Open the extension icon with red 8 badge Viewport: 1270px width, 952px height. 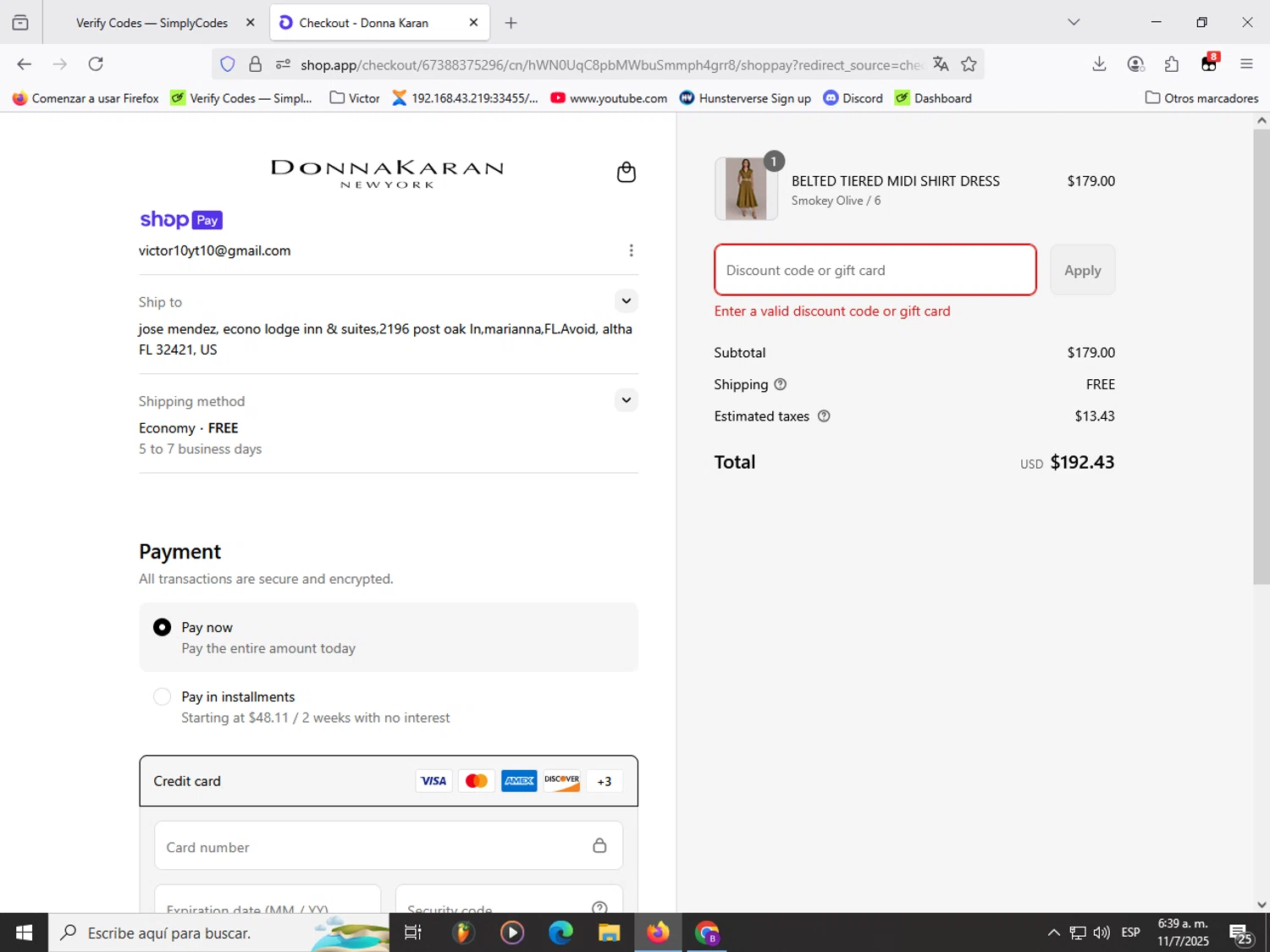point(1209,63)
